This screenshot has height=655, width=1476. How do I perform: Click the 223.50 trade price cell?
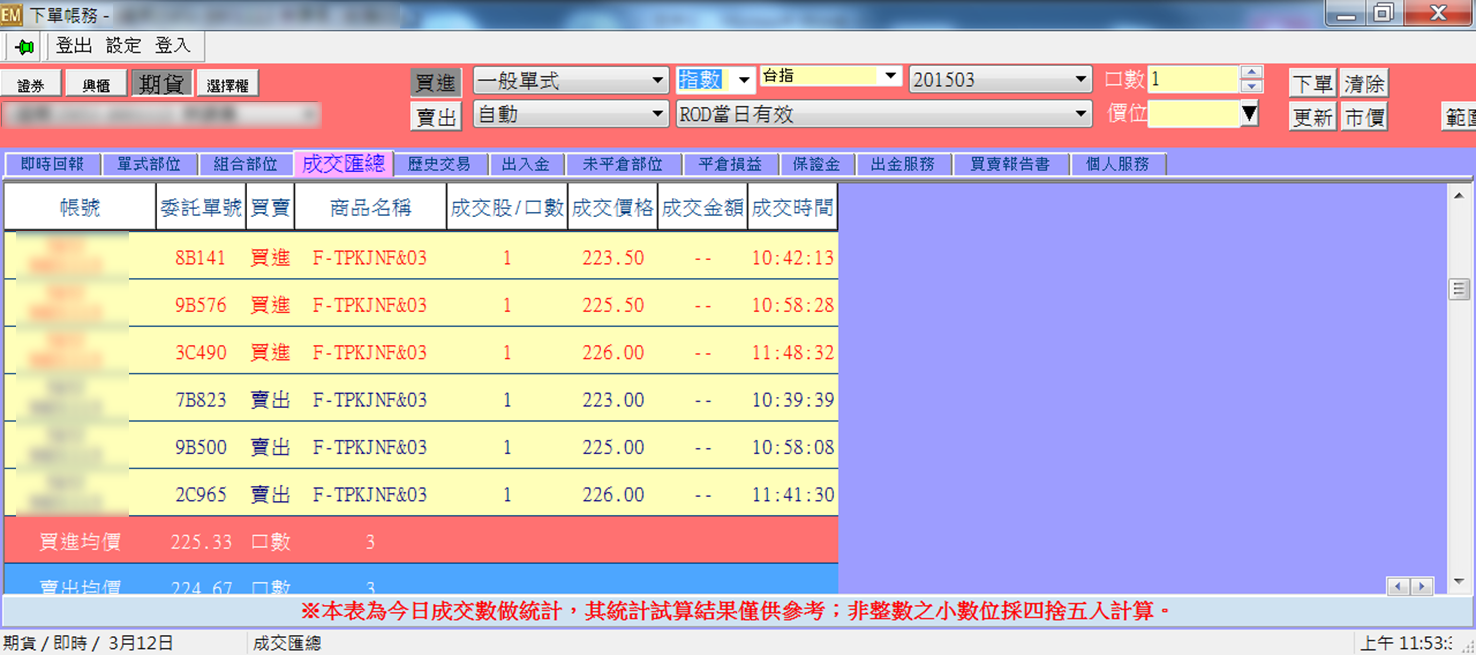pos(613,258)
